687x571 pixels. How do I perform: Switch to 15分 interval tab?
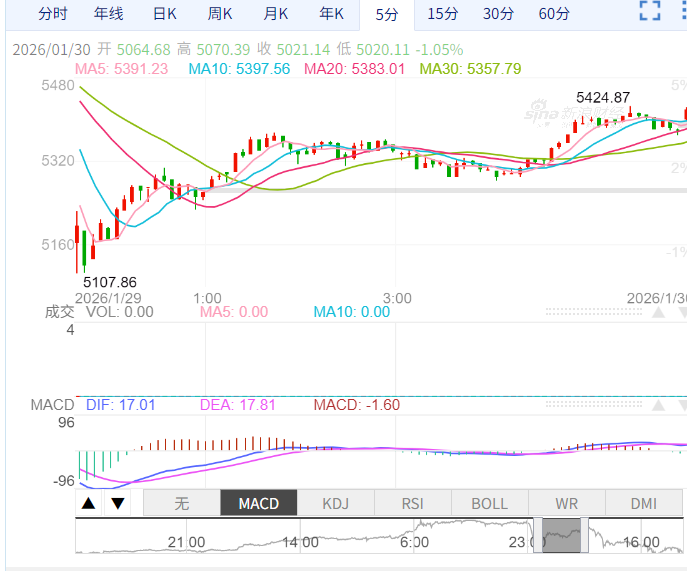tap(443, 14)
